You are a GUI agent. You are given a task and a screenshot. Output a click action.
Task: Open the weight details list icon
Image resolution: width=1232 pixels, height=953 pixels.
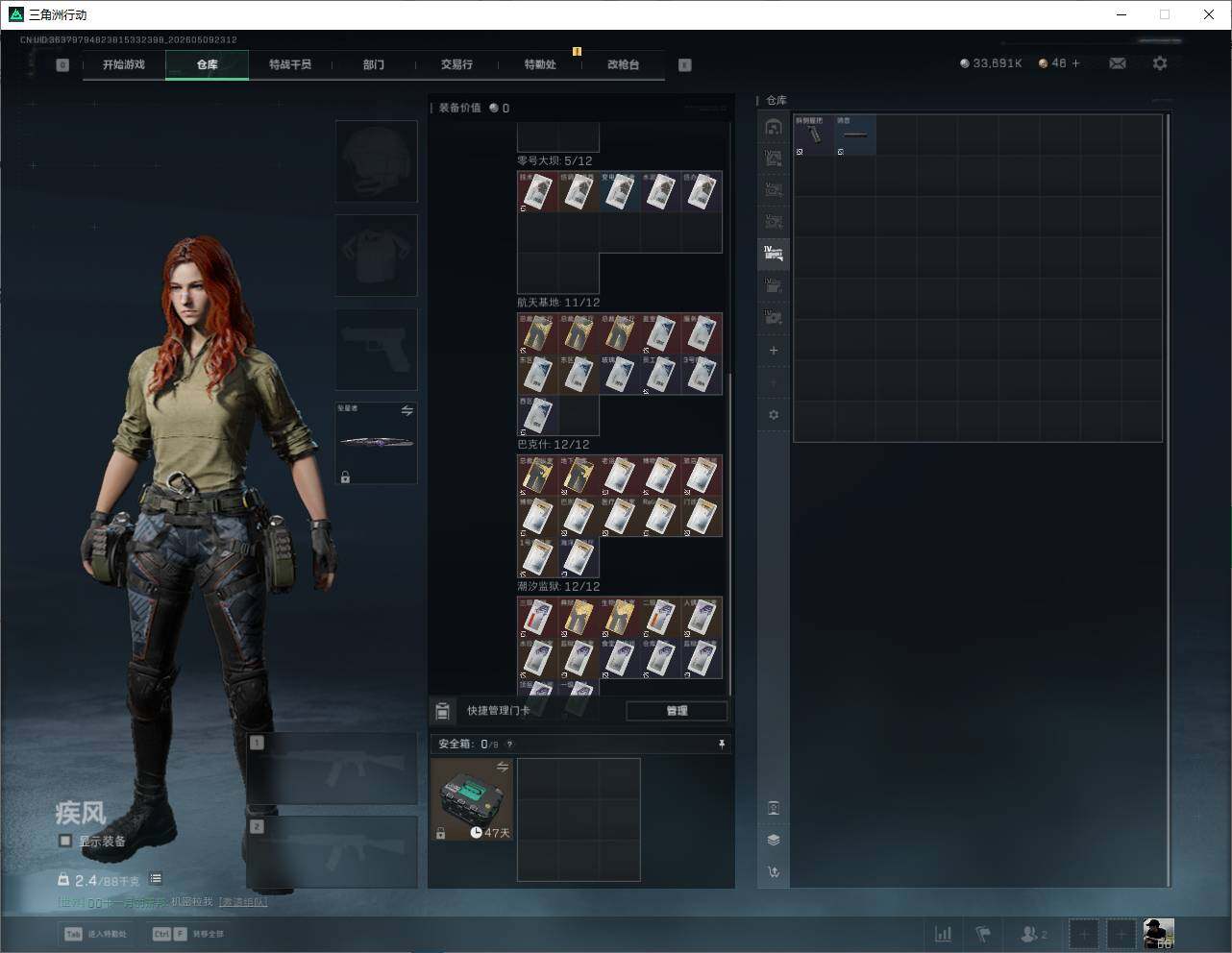pos(156,879)
